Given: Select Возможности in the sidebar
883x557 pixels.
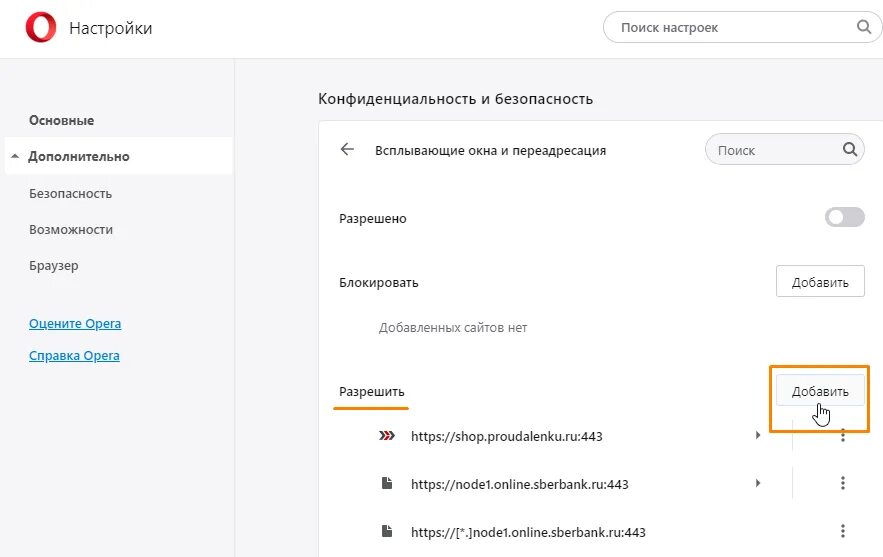Looking at the screenshot, I should click(71, 229).
